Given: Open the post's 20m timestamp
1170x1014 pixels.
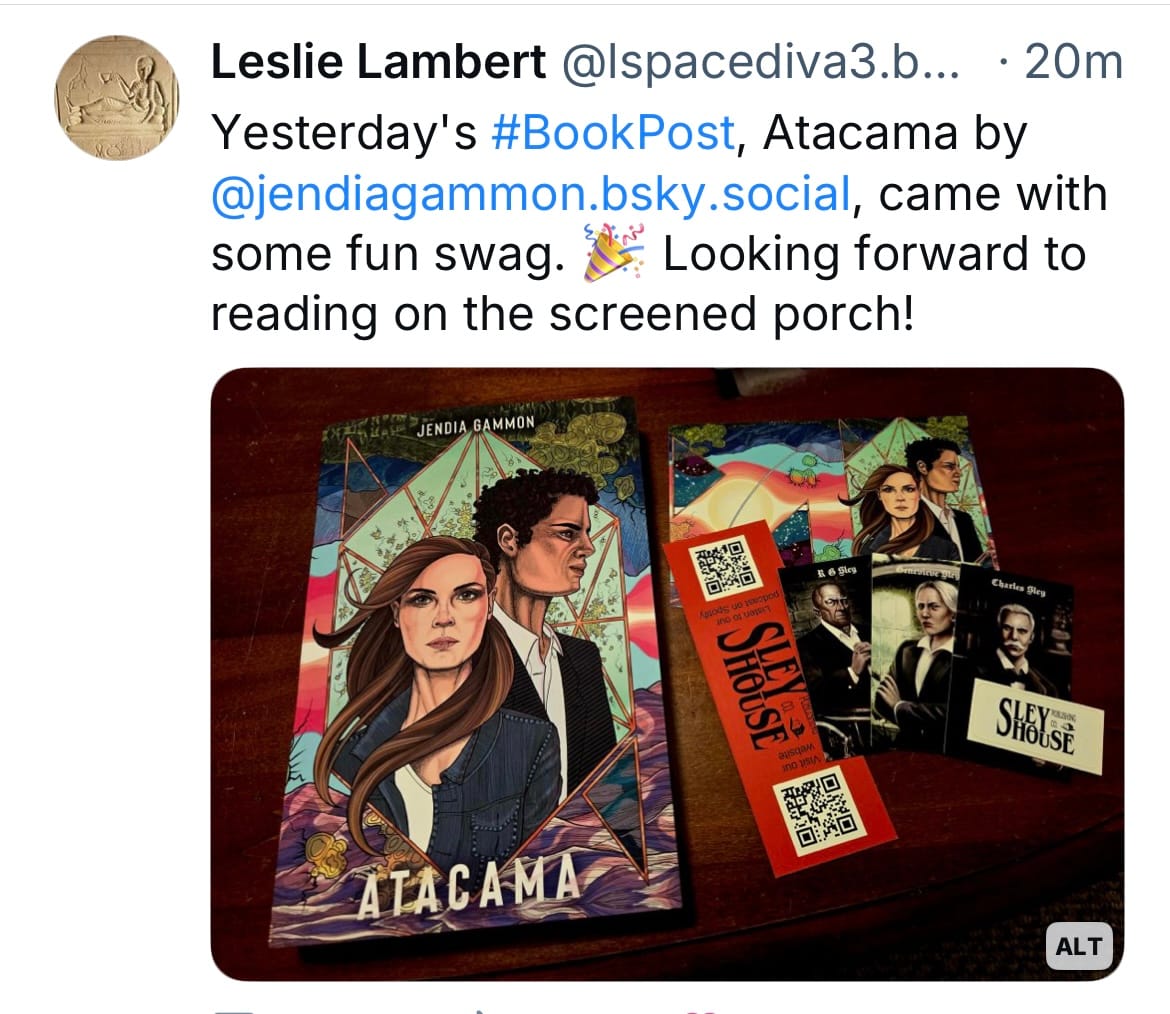Looking at the screenshot, I should [x=1074, y=62].
